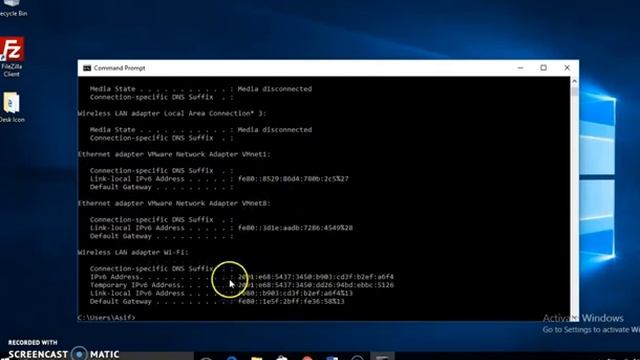
Task: Click the Command Prompt vertical scrollbar thumb
Action: (x=574, y=91)
